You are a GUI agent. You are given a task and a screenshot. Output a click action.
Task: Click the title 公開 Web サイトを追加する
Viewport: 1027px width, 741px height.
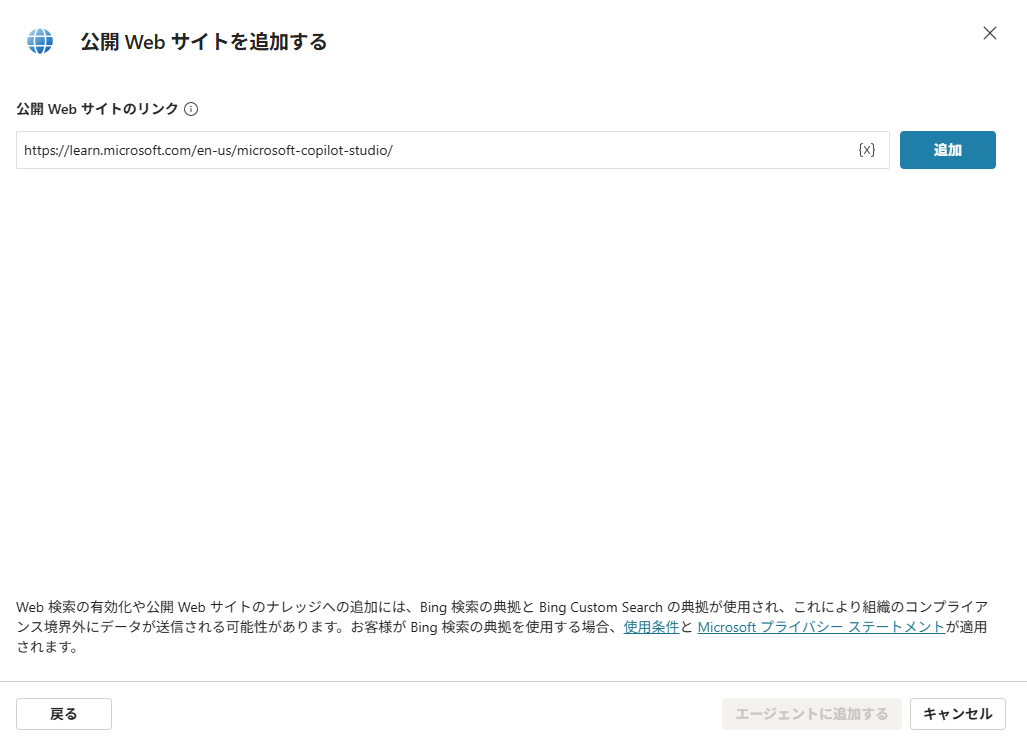tap(204, 42)
